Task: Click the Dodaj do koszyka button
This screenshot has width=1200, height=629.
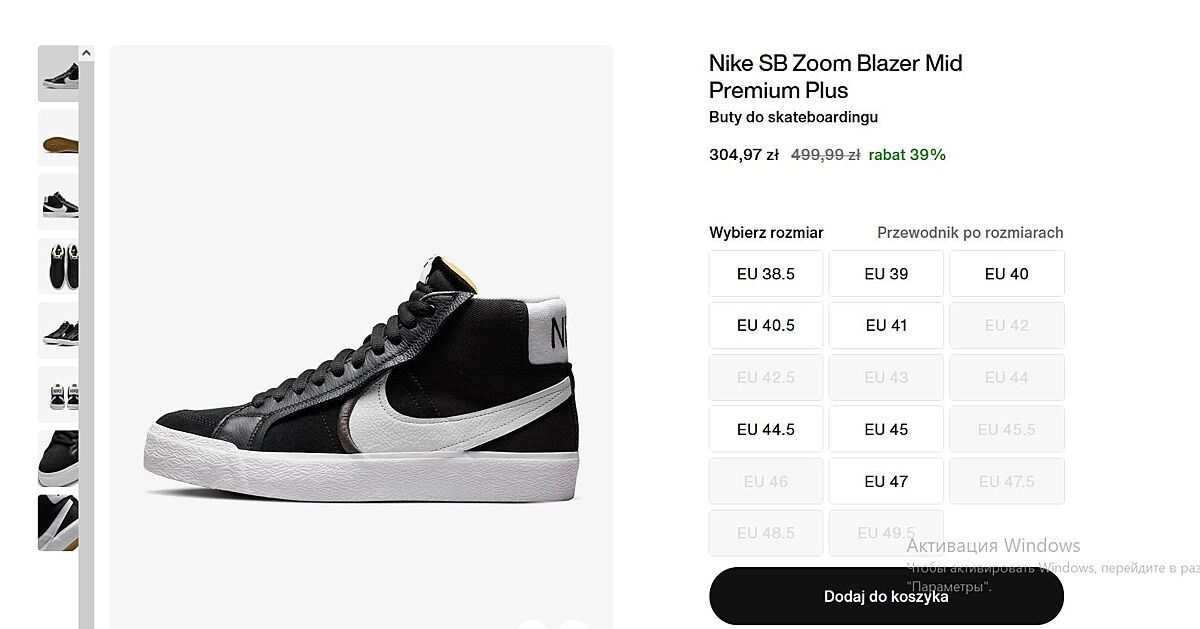Action: (886, 597)
